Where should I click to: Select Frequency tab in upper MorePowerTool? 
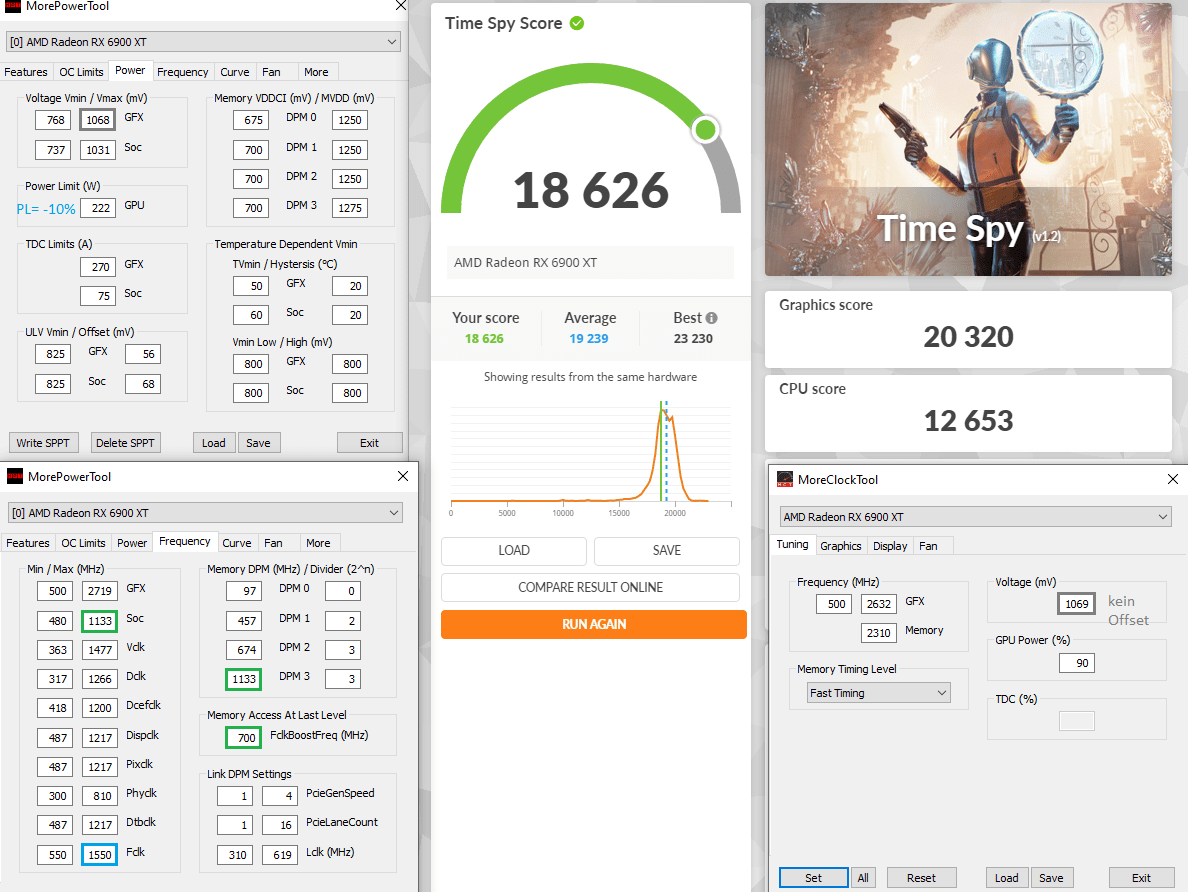183,72
